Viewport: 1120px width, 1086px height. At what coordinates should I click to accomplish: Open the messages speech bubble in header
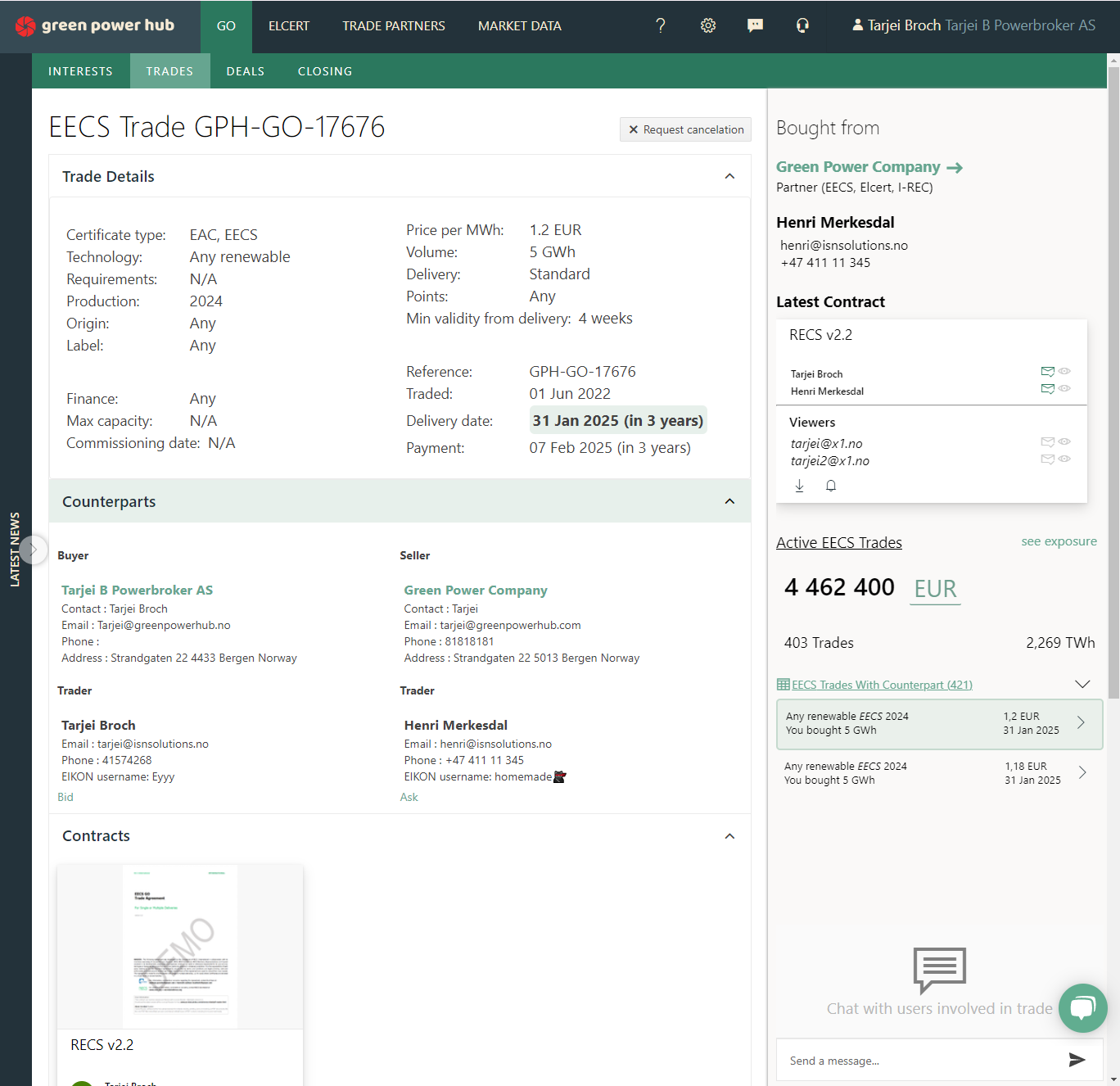click(755, 26)
